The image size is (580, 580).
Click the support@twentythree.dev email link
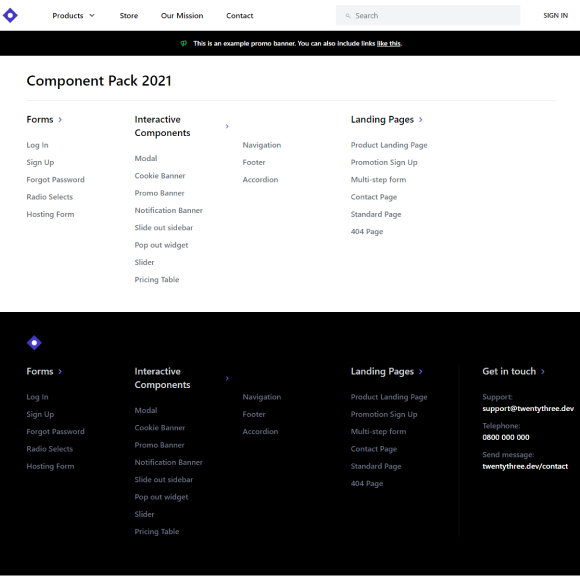[528, 408]
